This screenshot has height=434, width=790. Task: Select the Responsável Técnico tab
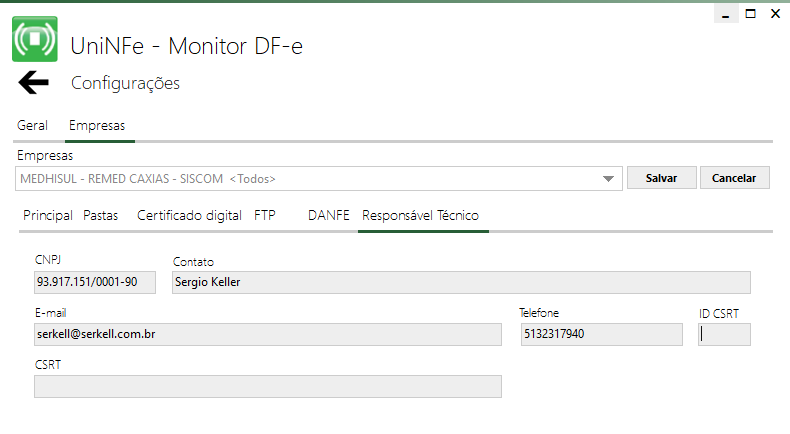tap(420, 216)
